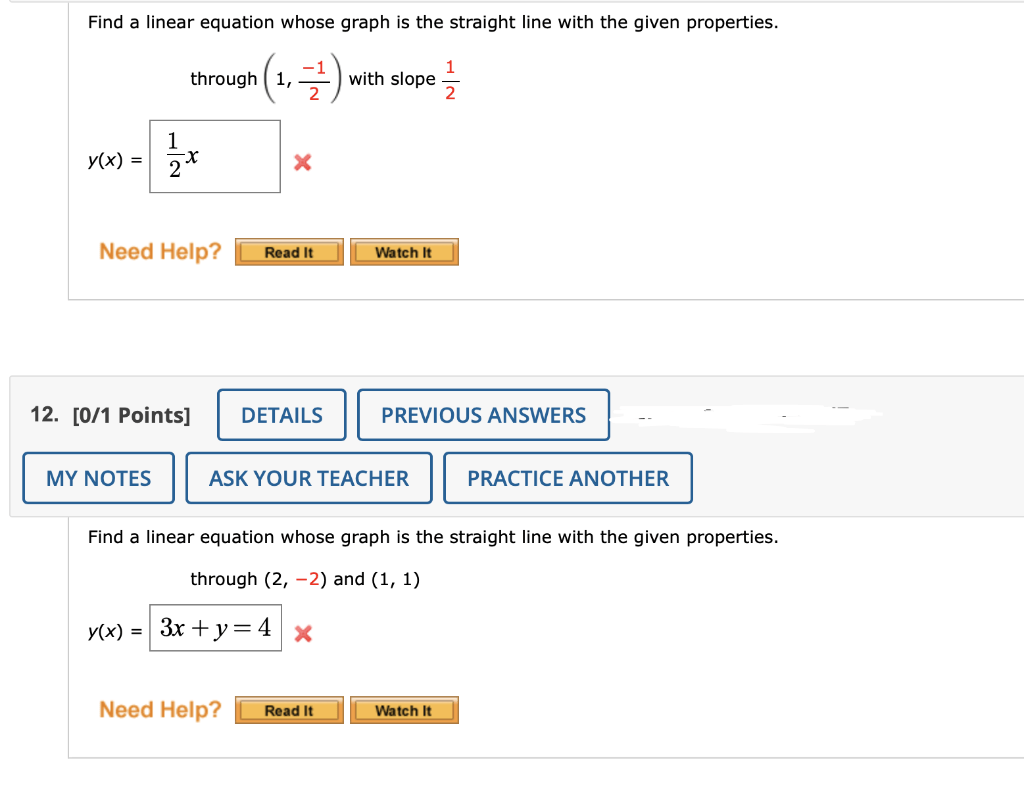Click Read It under the slope question
Screen dimensions: 1024x808
point(289,252)
